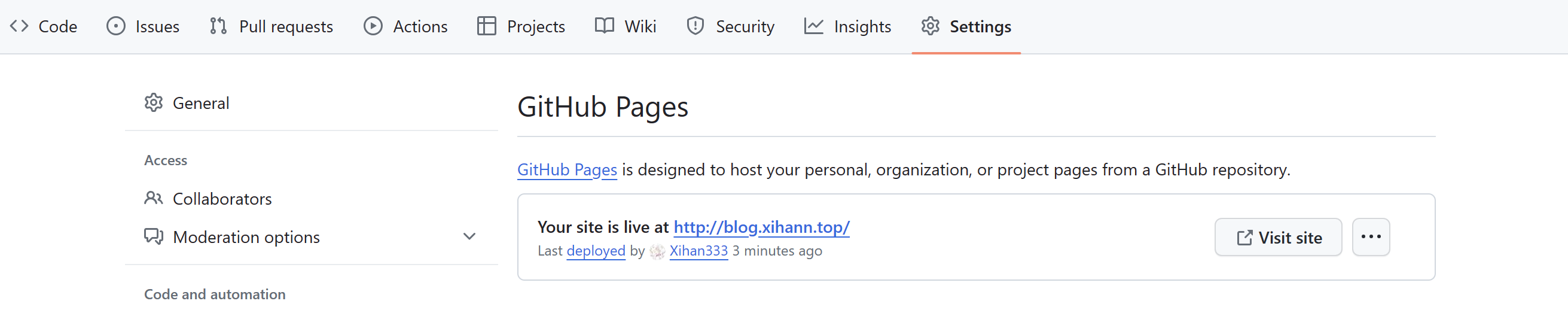Click the General gear icon in sidebar

point(153,103)
